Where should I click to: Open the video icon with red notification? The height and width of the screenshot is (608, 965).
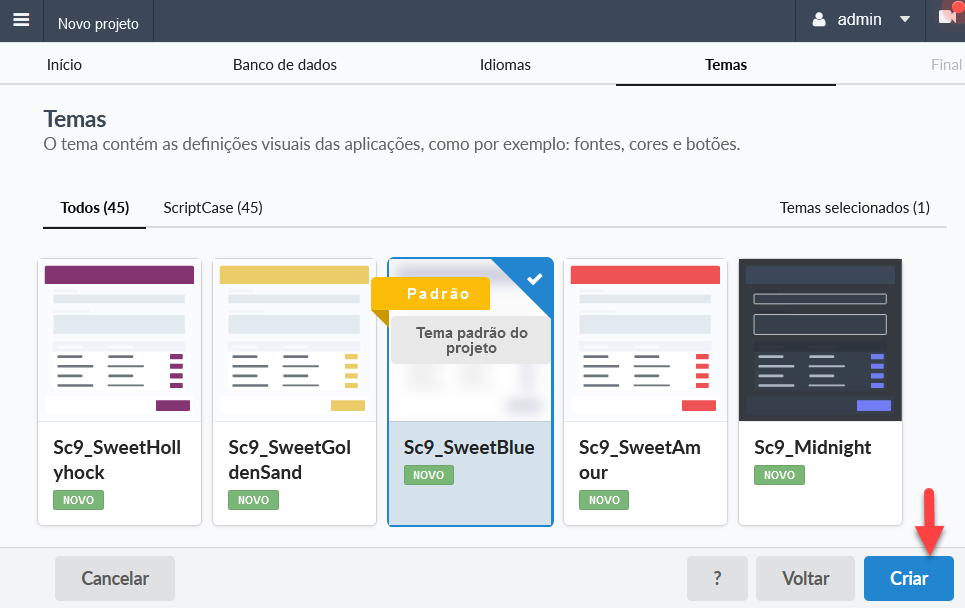coord(948,15)
